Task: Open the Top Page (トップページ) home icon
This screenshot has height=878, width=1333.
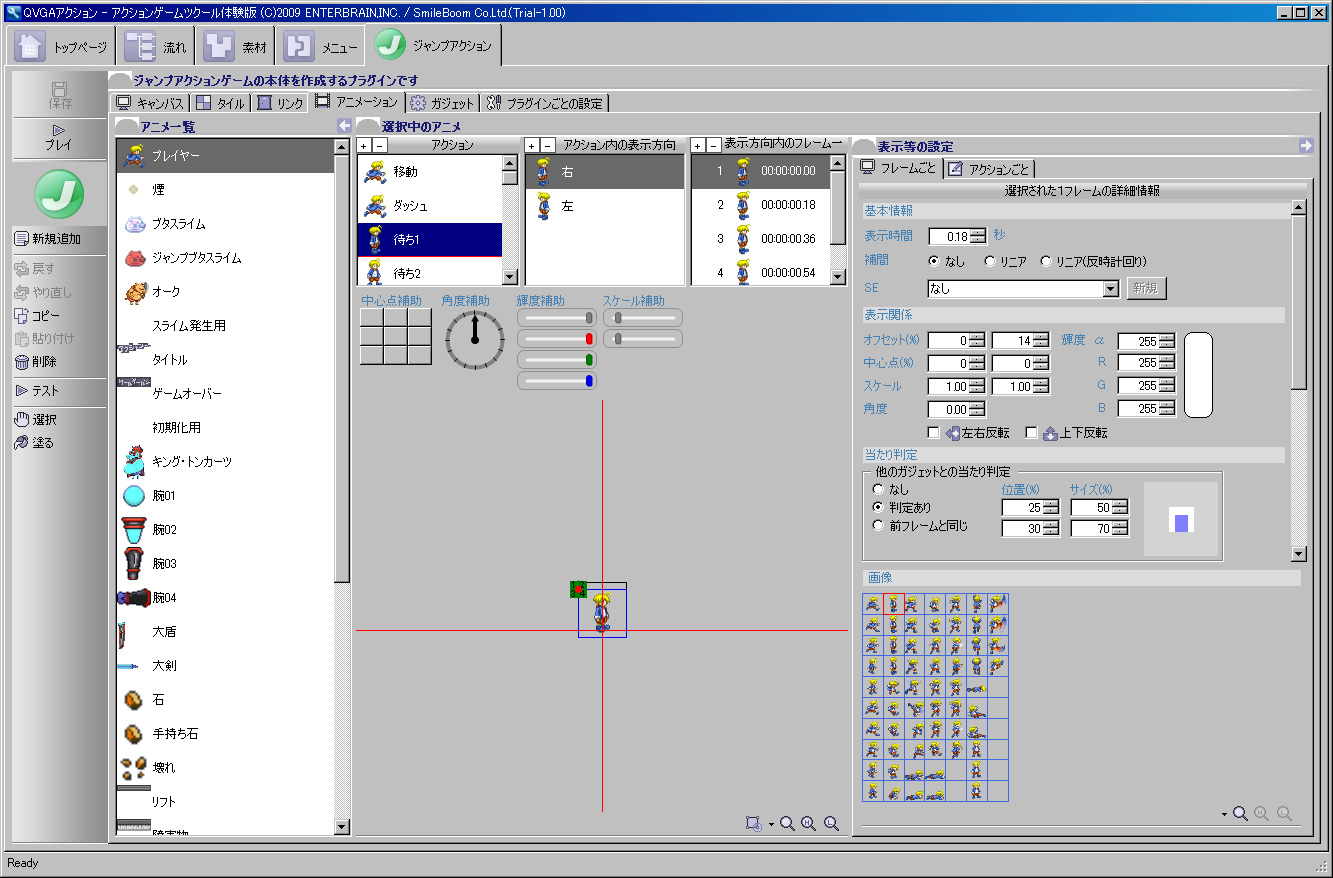Action: (31, 46)
